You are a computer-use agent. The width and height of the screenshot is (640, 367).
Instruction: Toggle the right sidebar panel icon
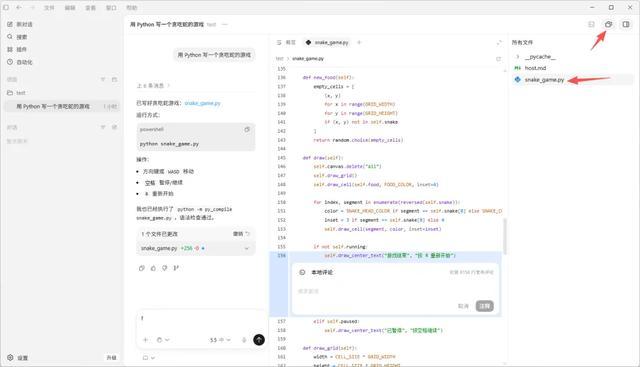[x=626, y=24]
